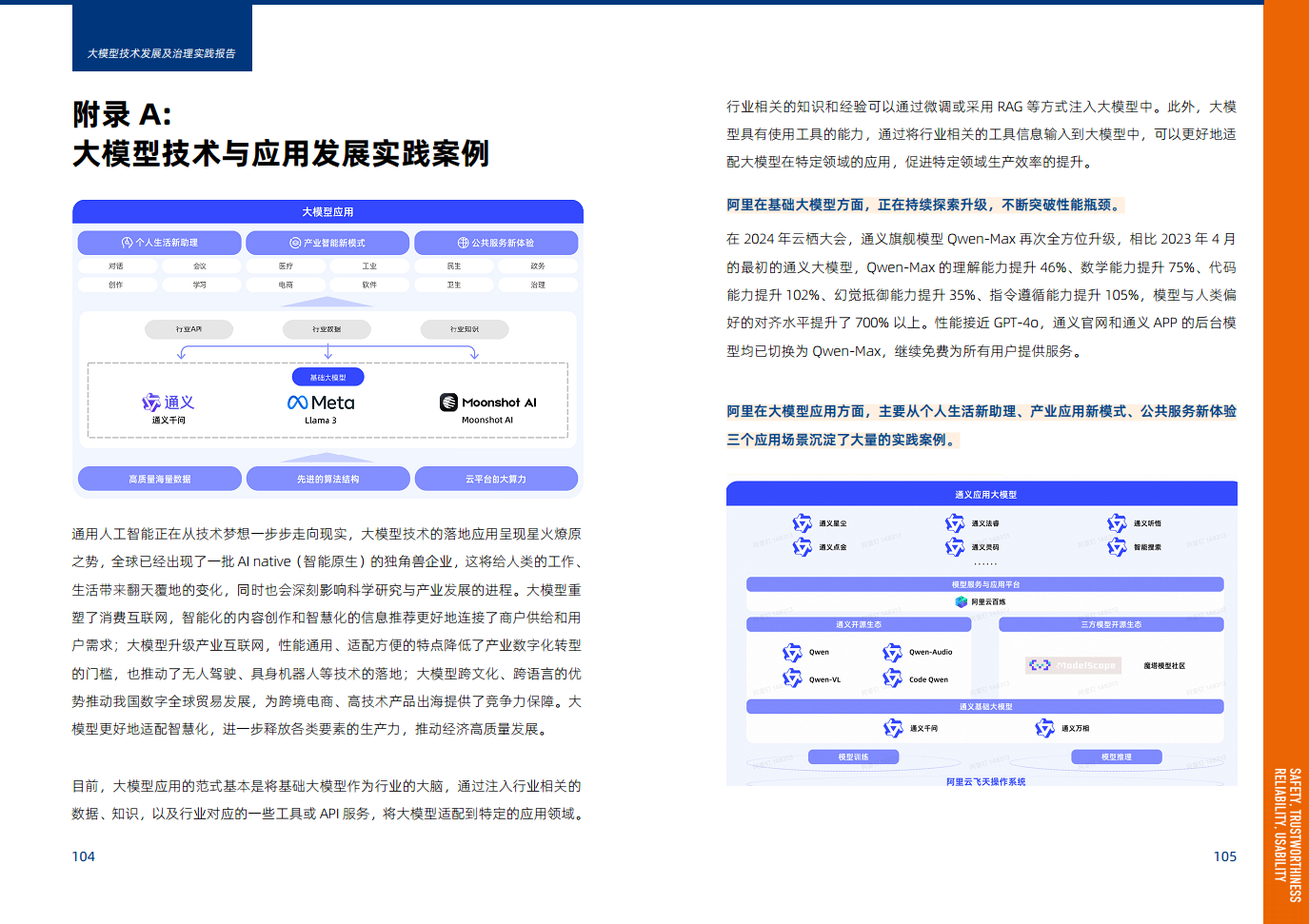Click the Qwen-Audio icon
This screenshot has width=1309, height=924.
(892, 653)
